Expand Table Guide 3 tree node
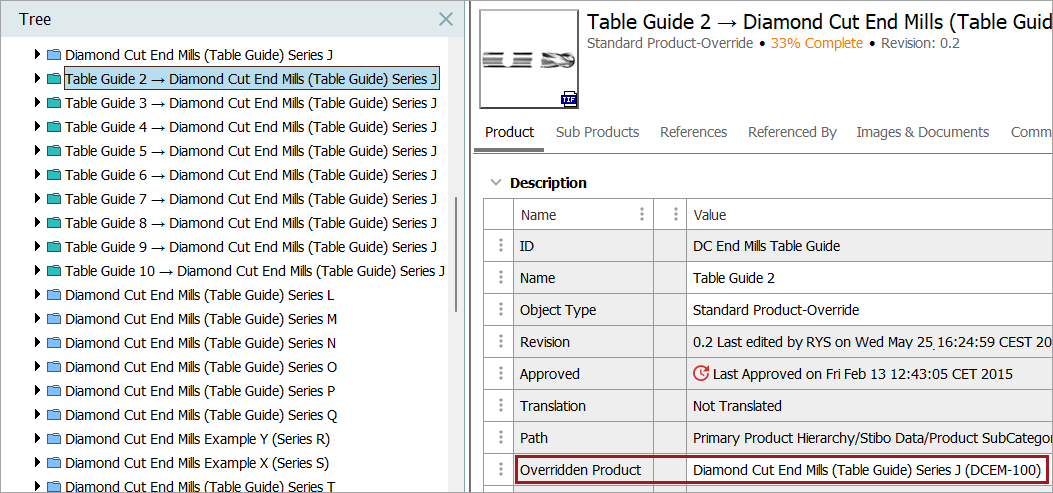 pyautogui.click(x=38, y=103)
